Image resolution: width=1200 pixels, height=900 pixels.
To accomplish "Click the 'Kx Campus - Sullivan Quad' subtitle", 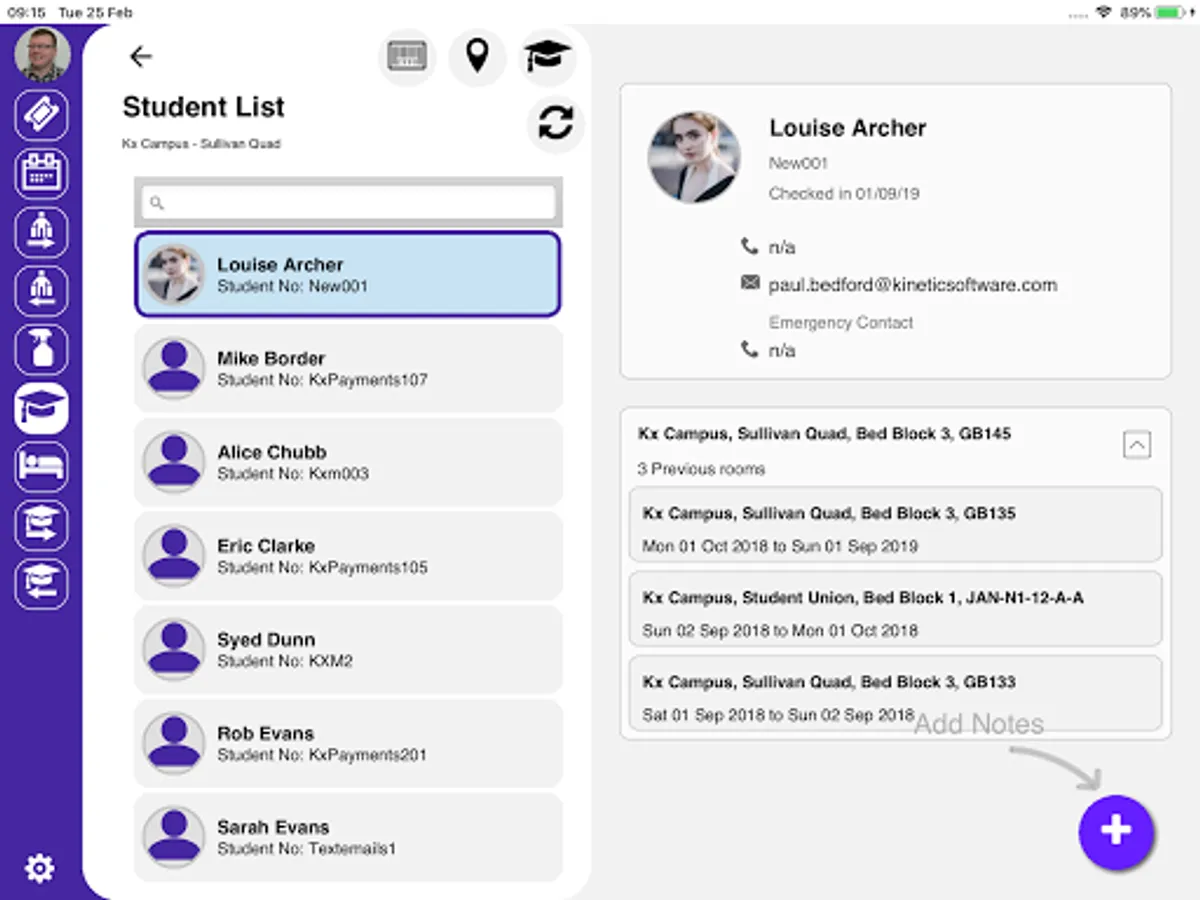I will click(x=201, y=144).
